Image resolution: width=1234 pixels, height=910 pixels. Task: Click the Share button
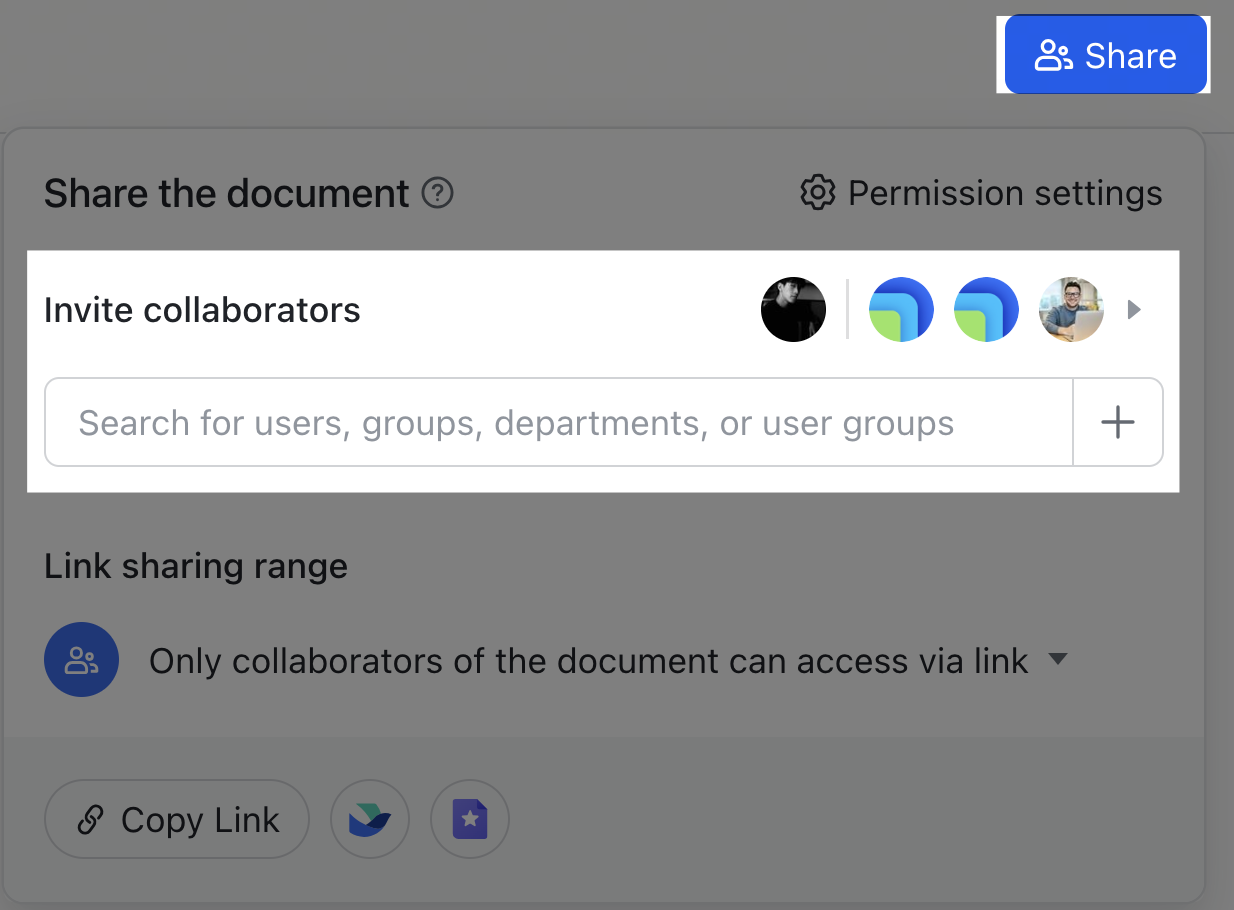(x=1104, y=55)
